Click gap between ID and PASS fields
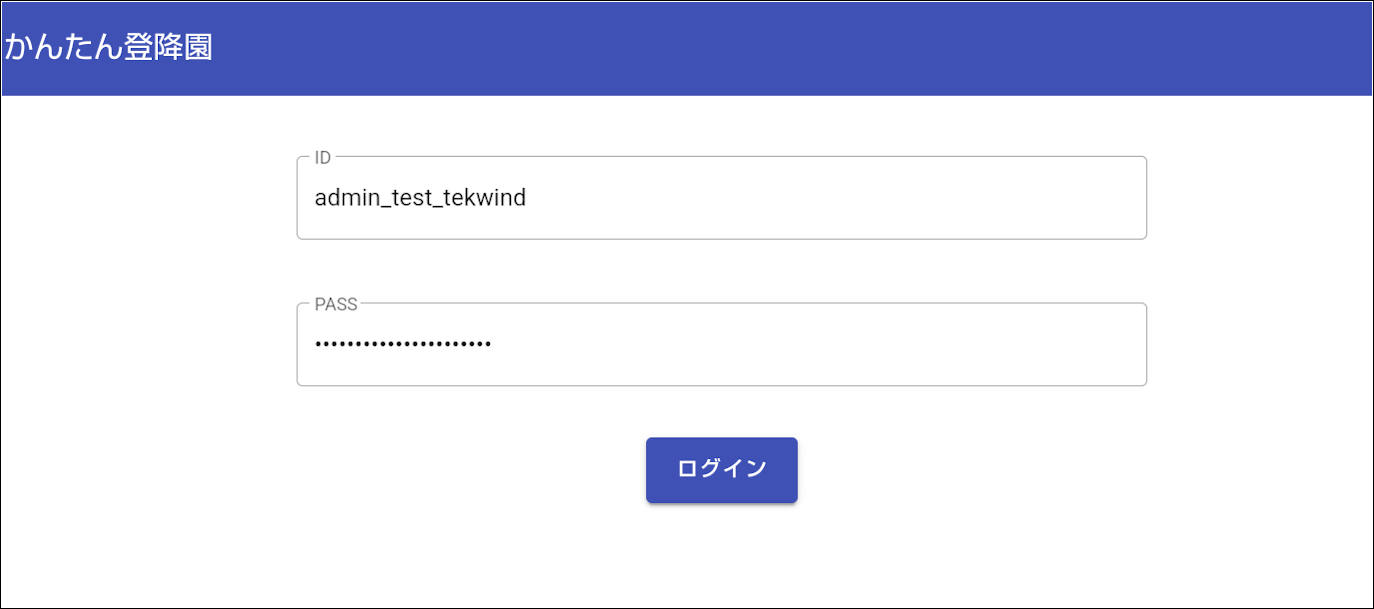The image size is (1374, 609). (721, 271)
